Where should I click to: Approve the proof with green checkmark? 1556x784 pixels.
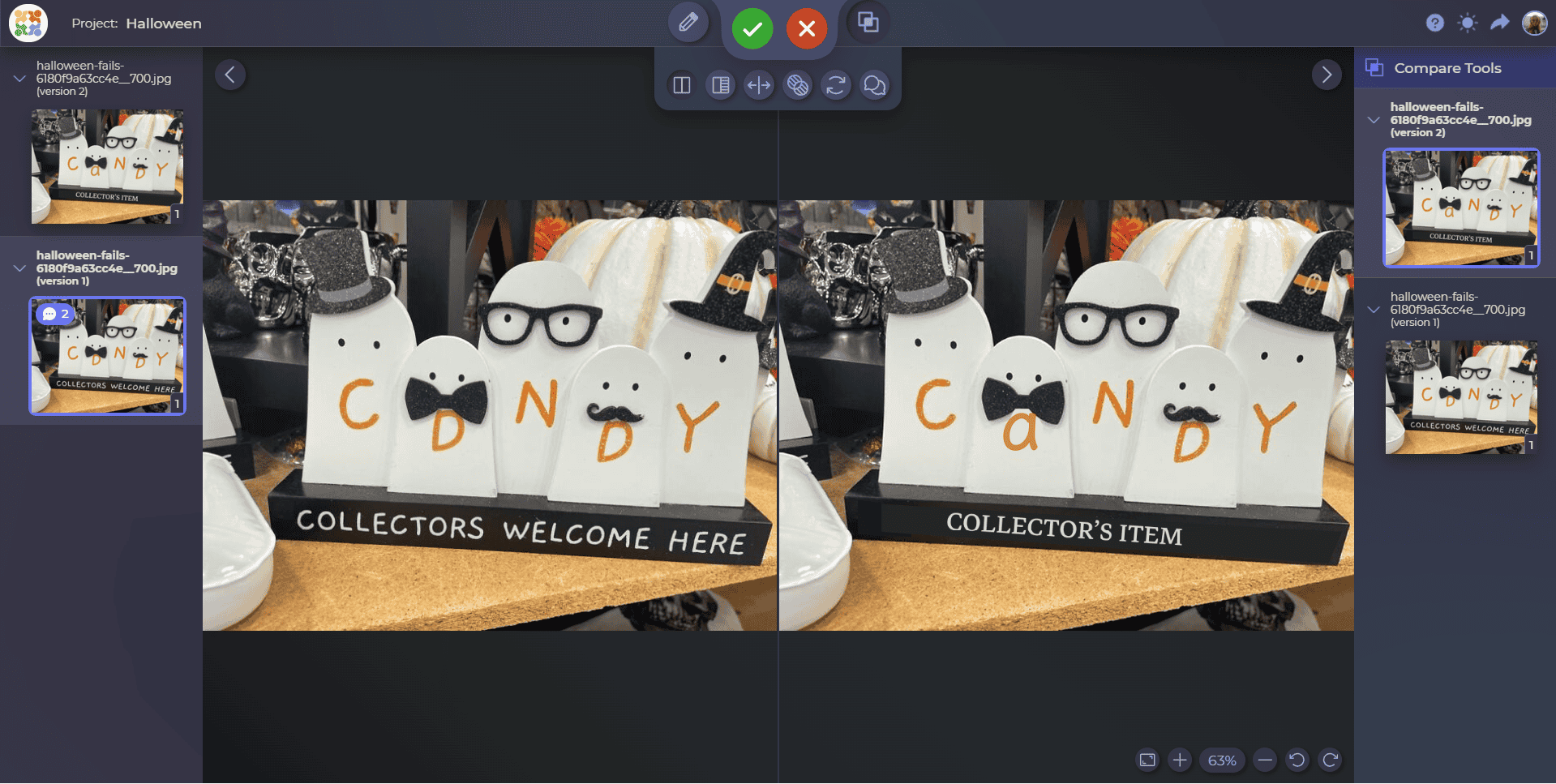coord(752,29)
